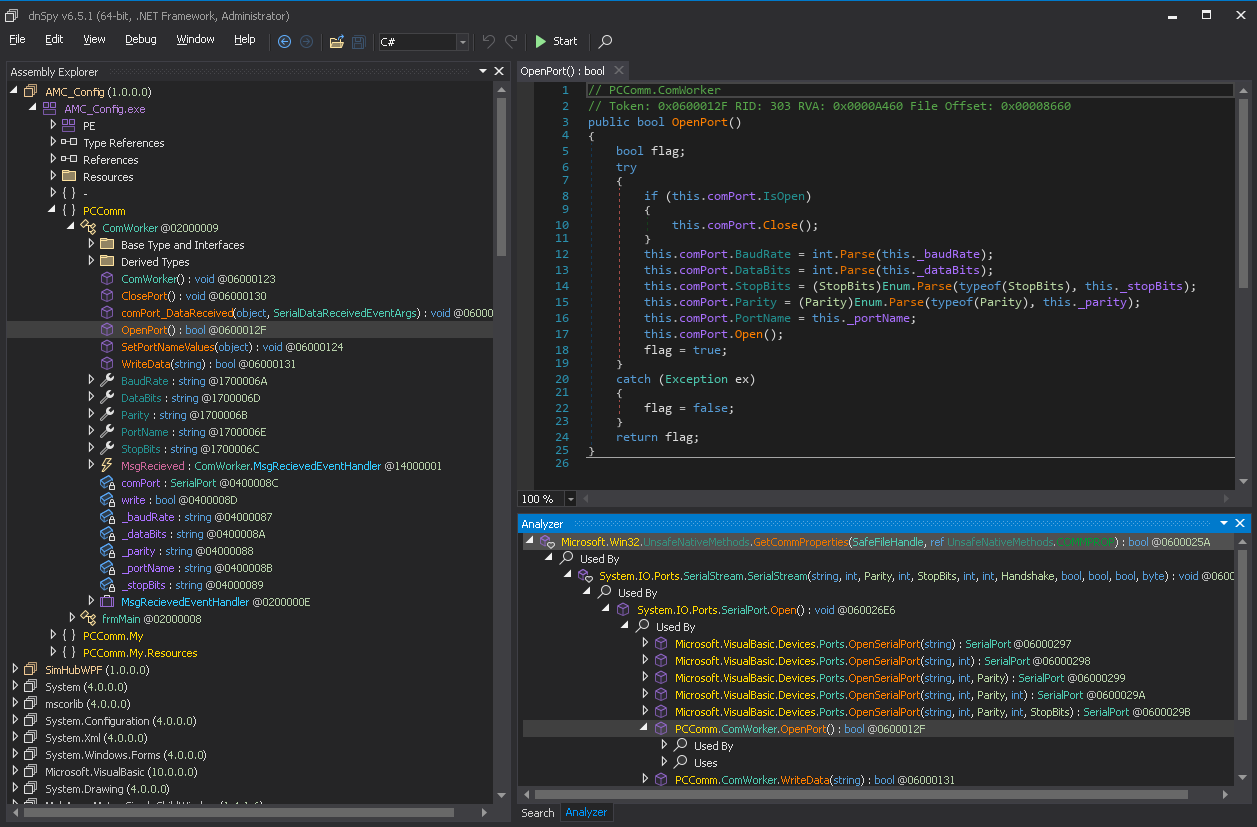1257x827 pixels.
Task: Click the Navigate Forward arrow icon
Action: [306, 41]
